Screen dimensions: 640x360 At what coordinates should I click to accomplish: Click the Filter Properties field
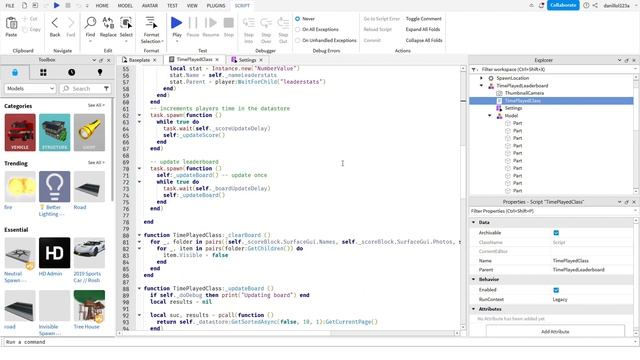551,211
